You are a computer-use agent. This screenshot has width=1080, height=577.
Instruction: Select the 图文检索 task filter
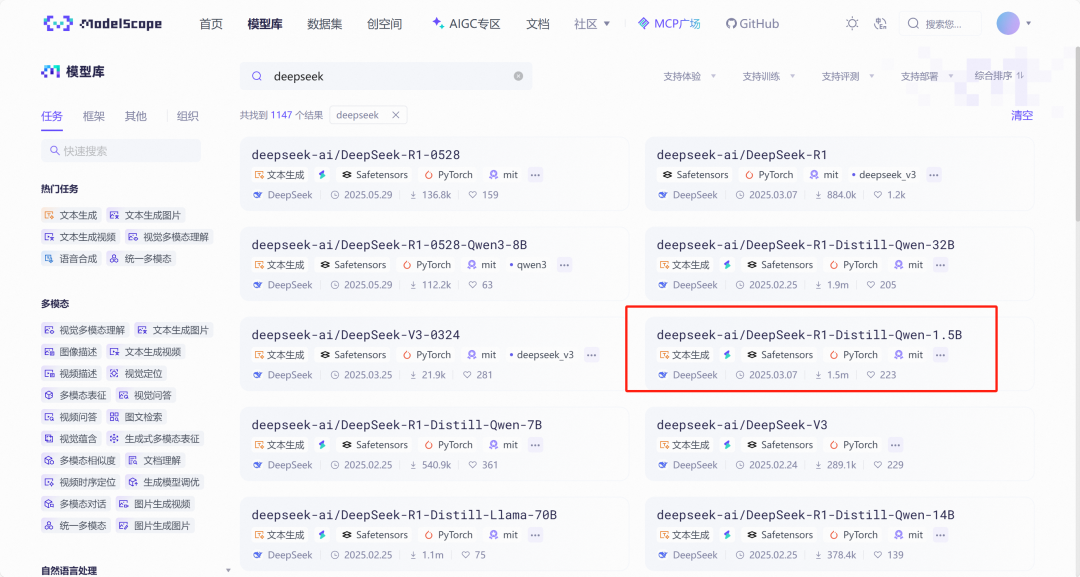(x=136, y=417)
